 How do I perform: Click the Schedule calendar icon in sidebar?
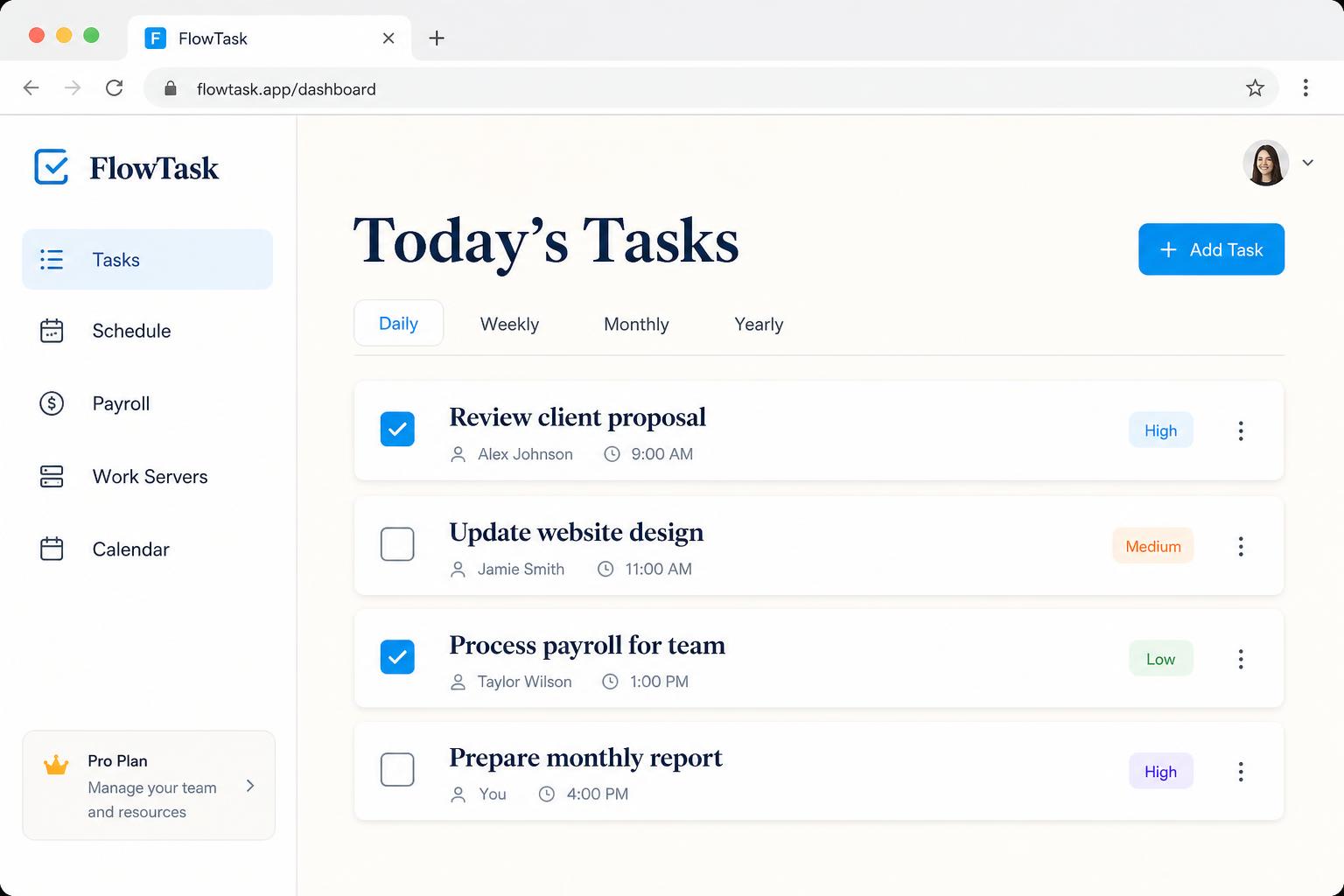click(52, 331)
